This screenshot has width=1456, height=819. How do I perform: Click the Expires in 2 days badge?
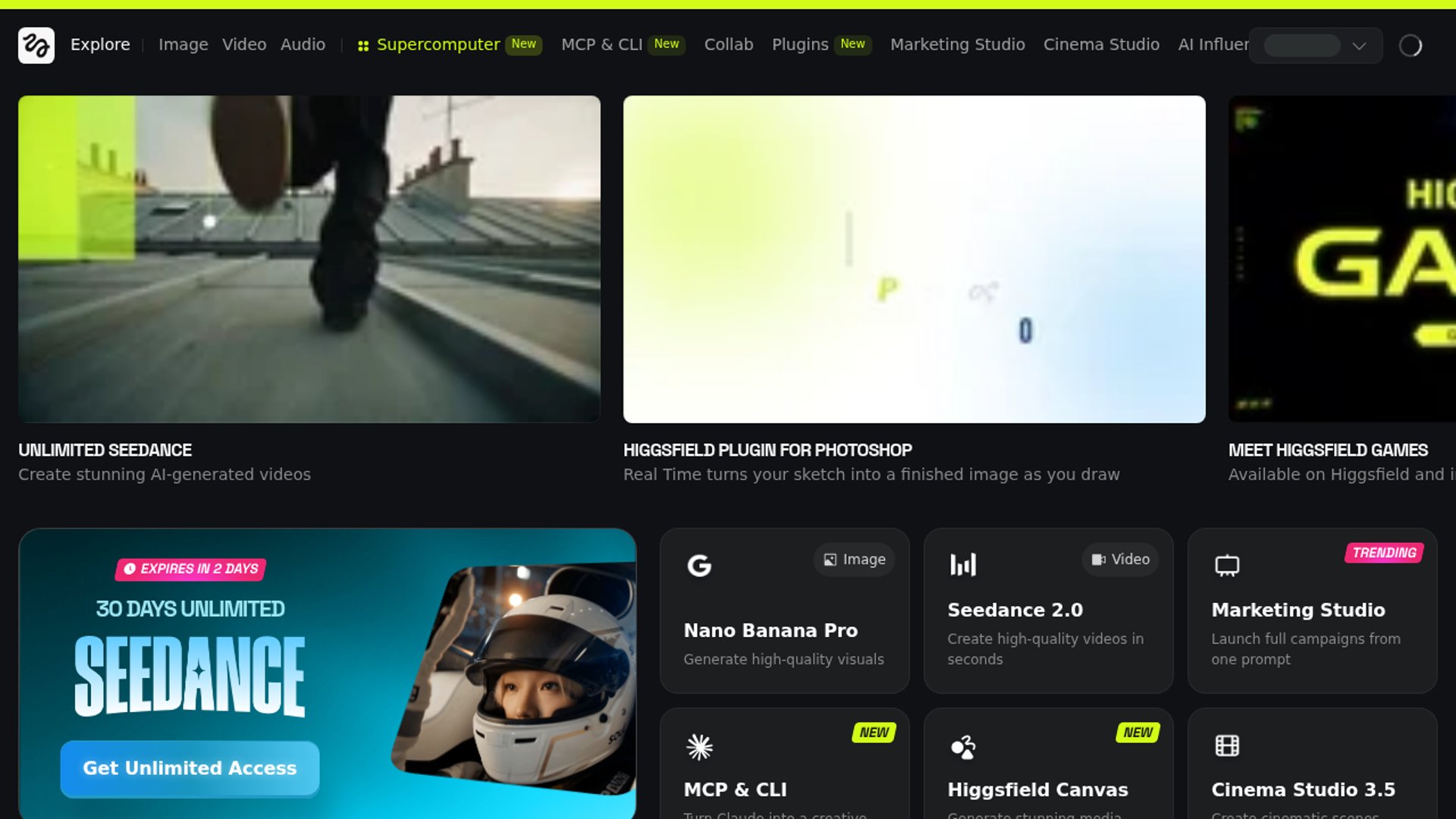point(190,569)
